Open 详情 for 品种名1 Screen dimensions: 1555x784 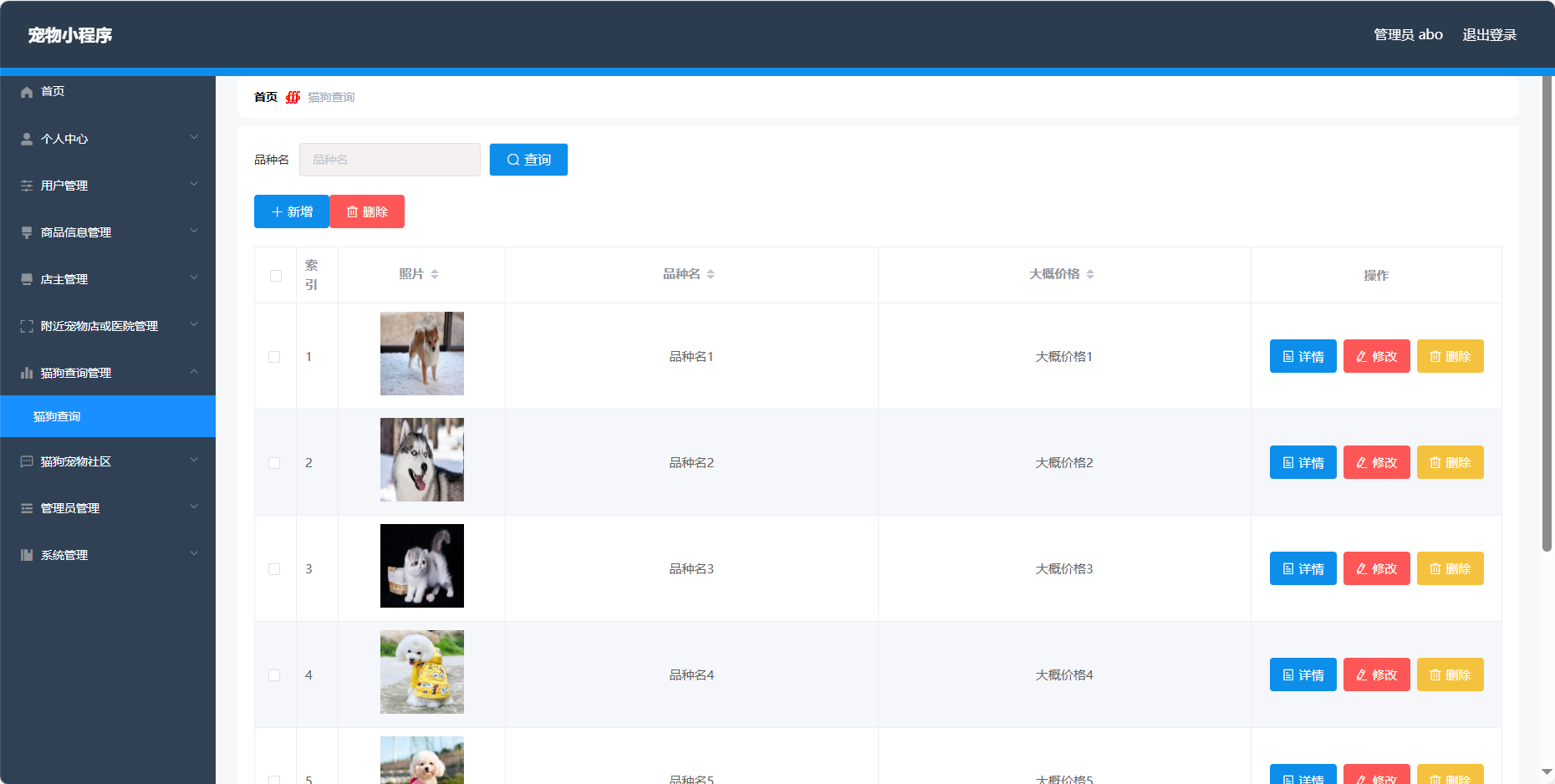pyautogui.click(x=1303, y=356)
